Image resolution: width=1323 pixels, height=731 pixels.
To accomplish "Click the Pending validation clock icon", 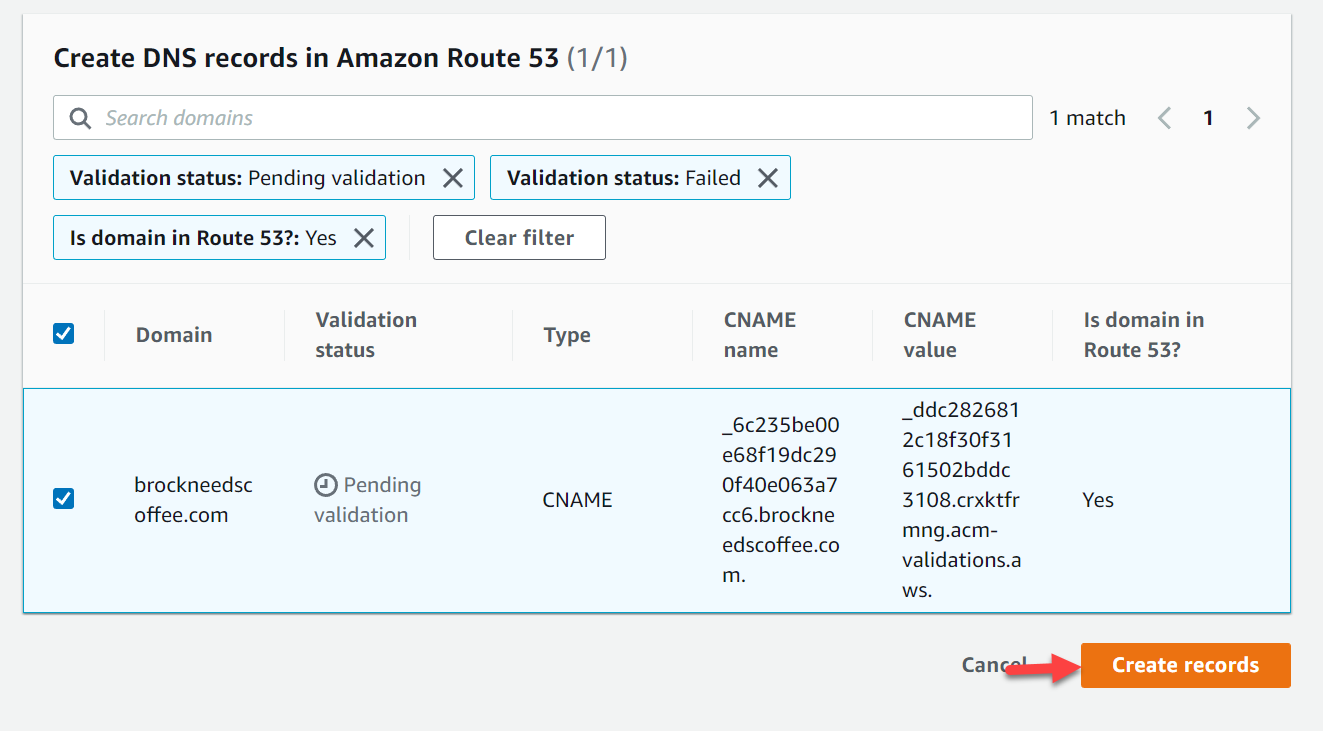I will 326,485.
